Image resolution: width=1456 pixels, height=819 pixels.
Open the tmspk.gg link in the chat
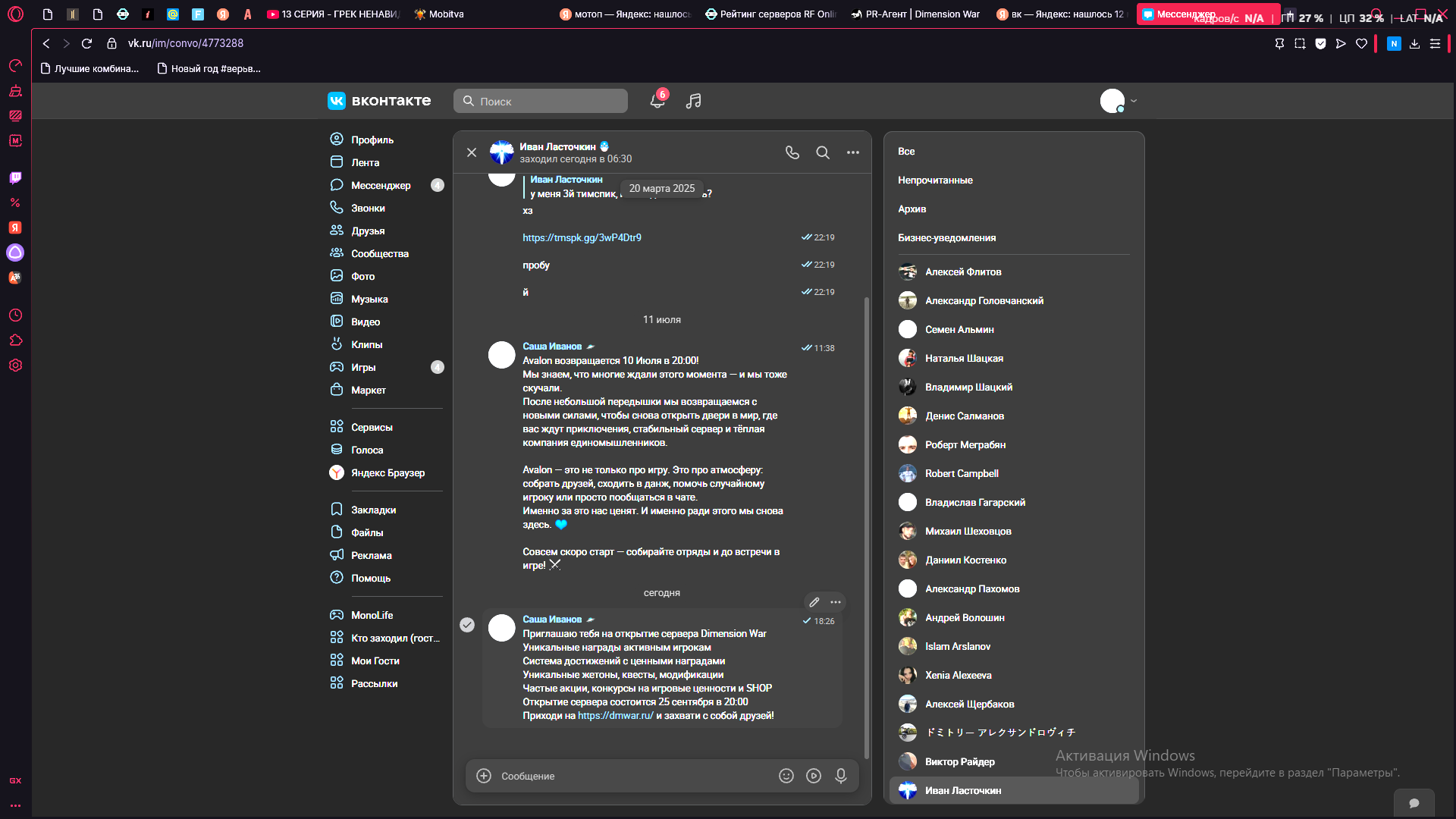click(582, 237)
